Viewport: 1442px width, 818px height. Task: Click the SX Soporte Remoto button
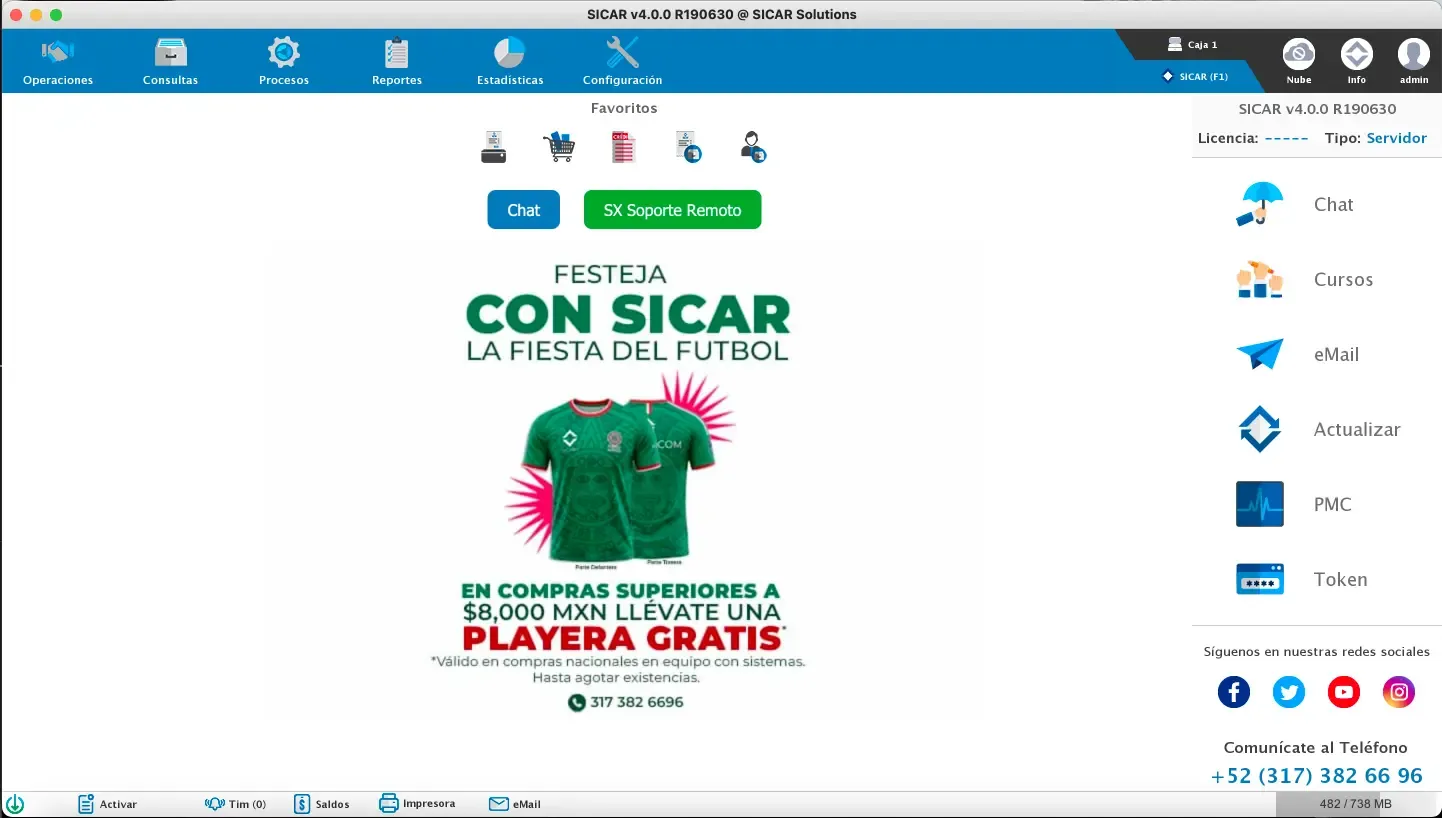[x=673, y=210]
